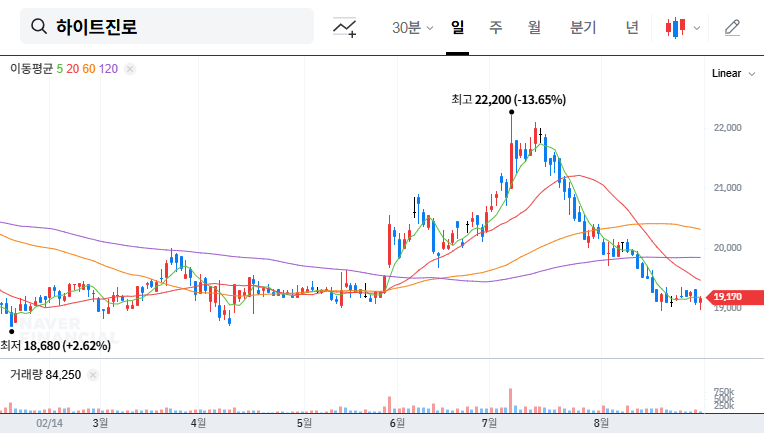764x433 pixels.
Task: Expand chart type chevron next to candlestick
Action: point(697,28)
